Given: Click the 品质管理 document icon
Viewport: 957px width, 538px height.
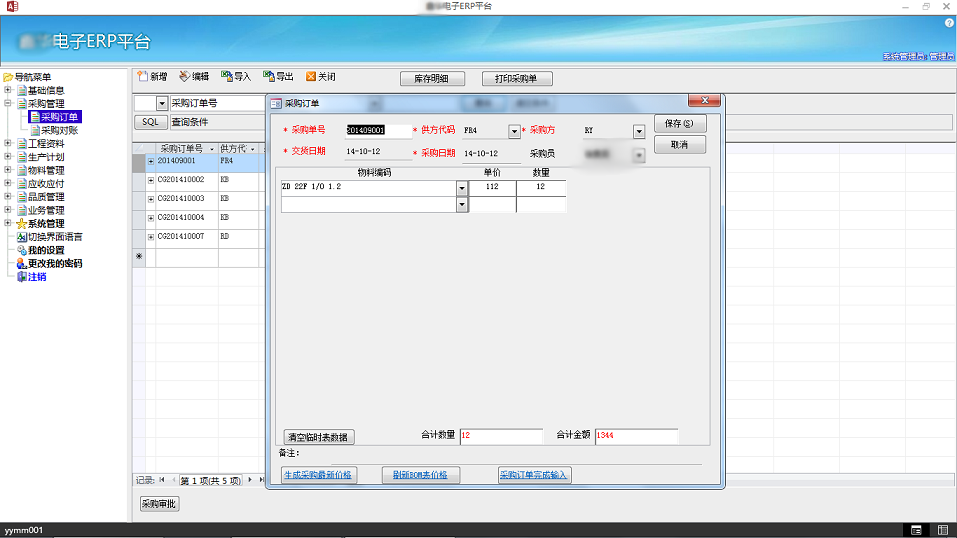Looking at the screenshot, I should [22, 197].
